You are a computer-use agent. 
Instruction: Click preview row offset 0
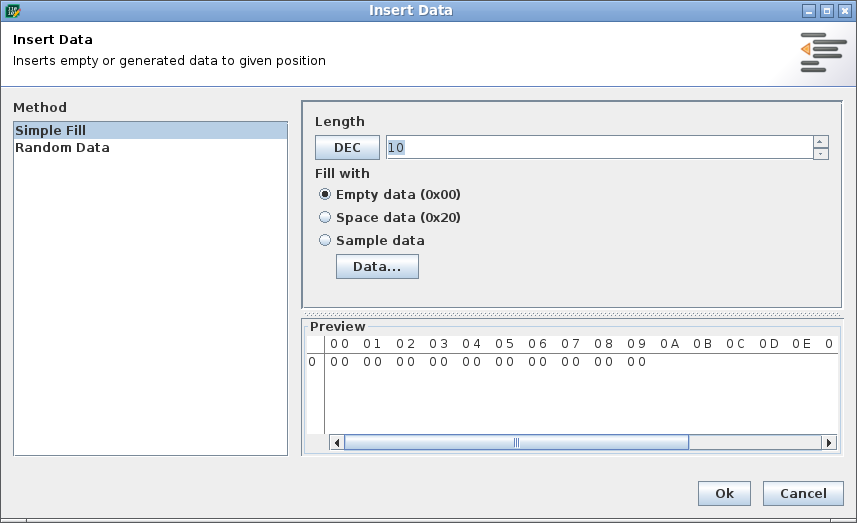pyautogui.click(x=312, y=362)
